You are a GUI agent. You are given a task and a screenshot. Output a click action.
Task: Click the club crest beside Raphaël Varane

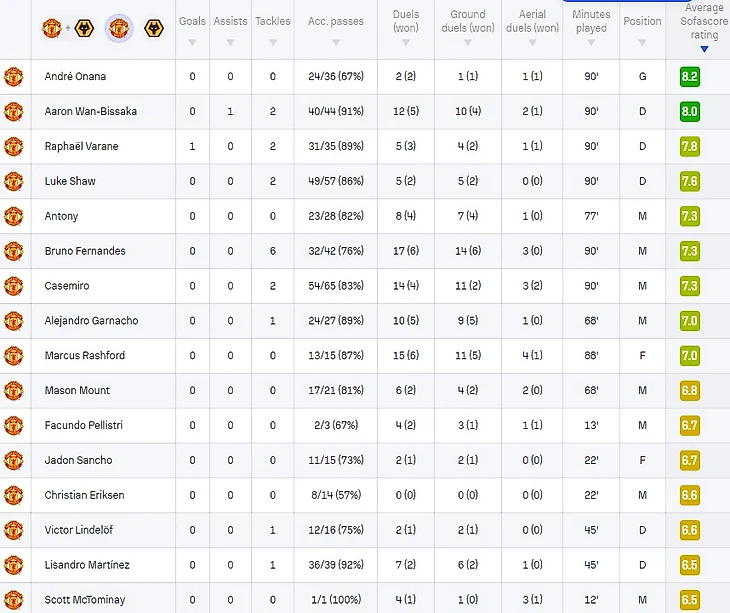(x=13, y=147)
